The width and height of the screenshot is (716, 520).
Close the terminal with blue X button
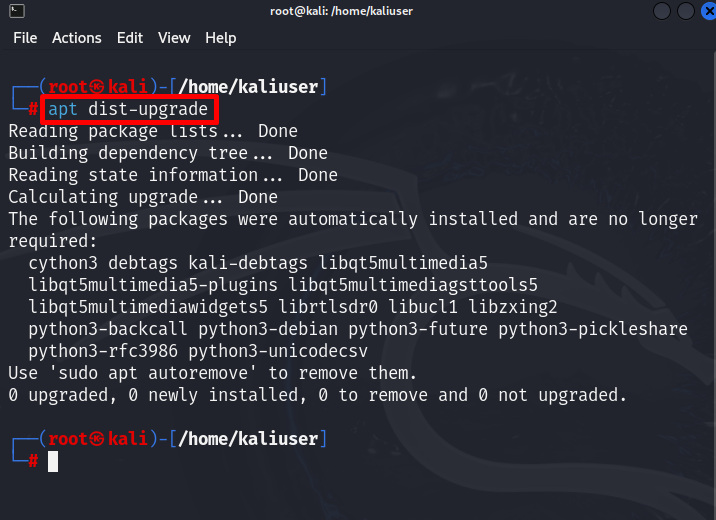(x=709, y=11)
